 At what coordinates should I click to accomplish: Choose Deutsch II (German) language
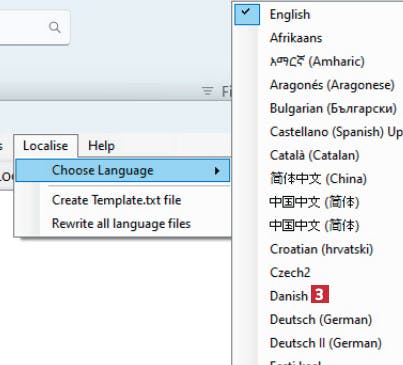tap(326, 343)
